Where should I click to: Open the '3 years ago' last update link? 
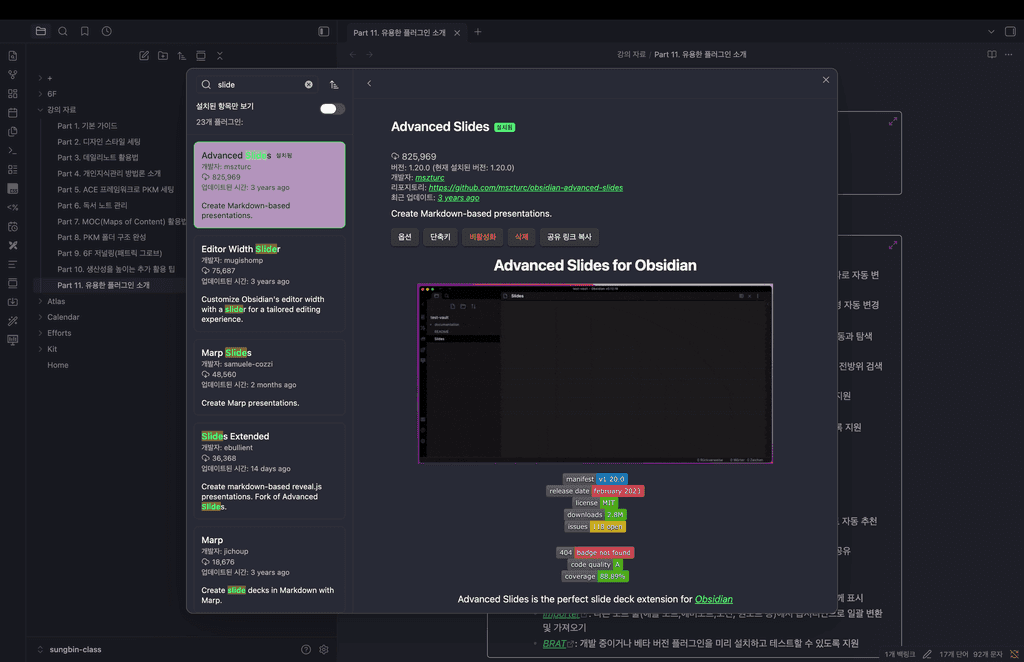click(458, 198)
